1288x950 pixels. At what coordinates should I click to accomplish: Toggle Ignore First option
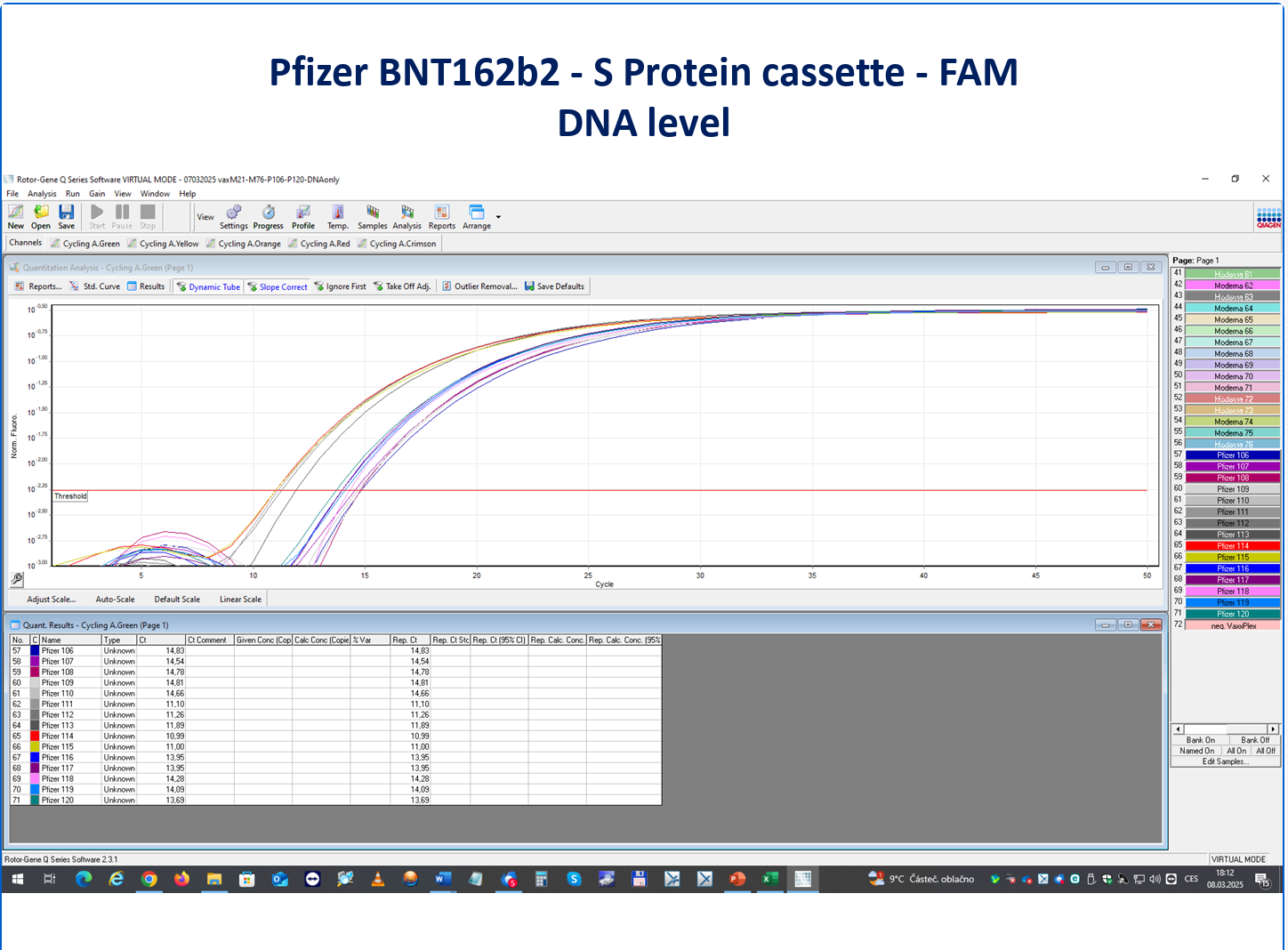340,286
